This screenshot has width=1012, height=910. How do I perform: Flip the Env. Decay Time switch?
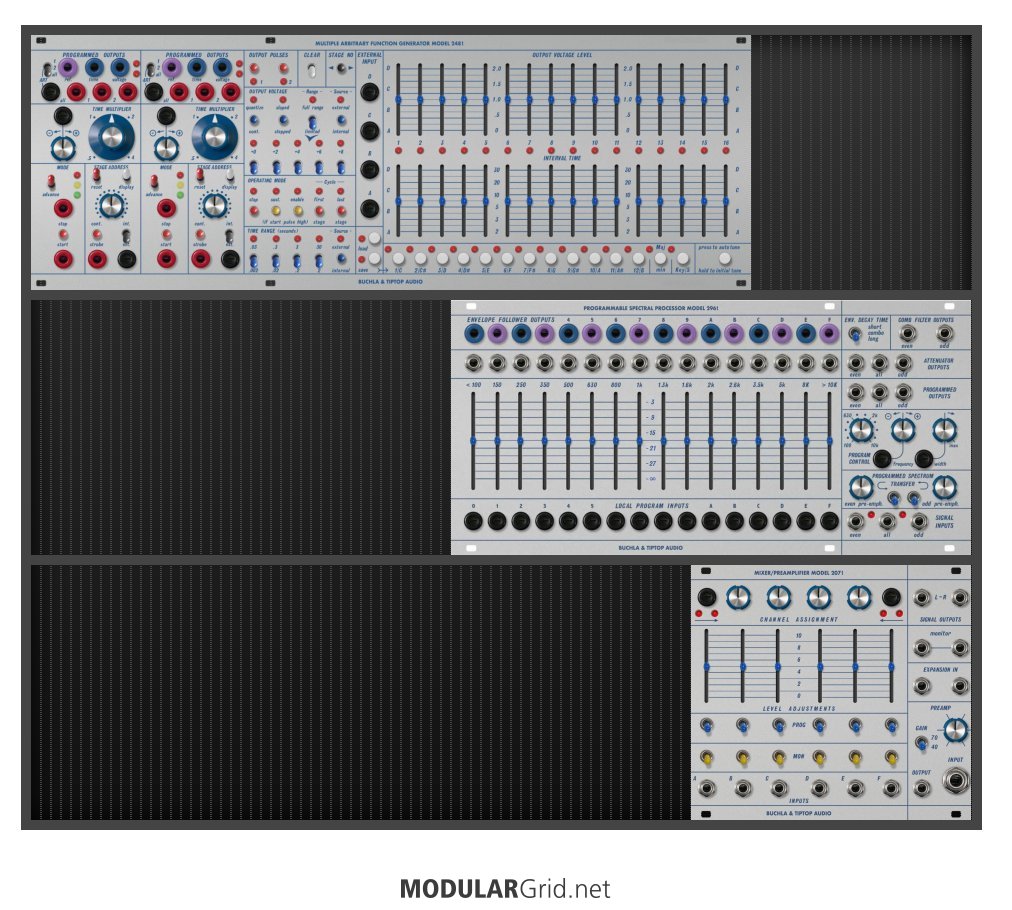click(855, 334)
